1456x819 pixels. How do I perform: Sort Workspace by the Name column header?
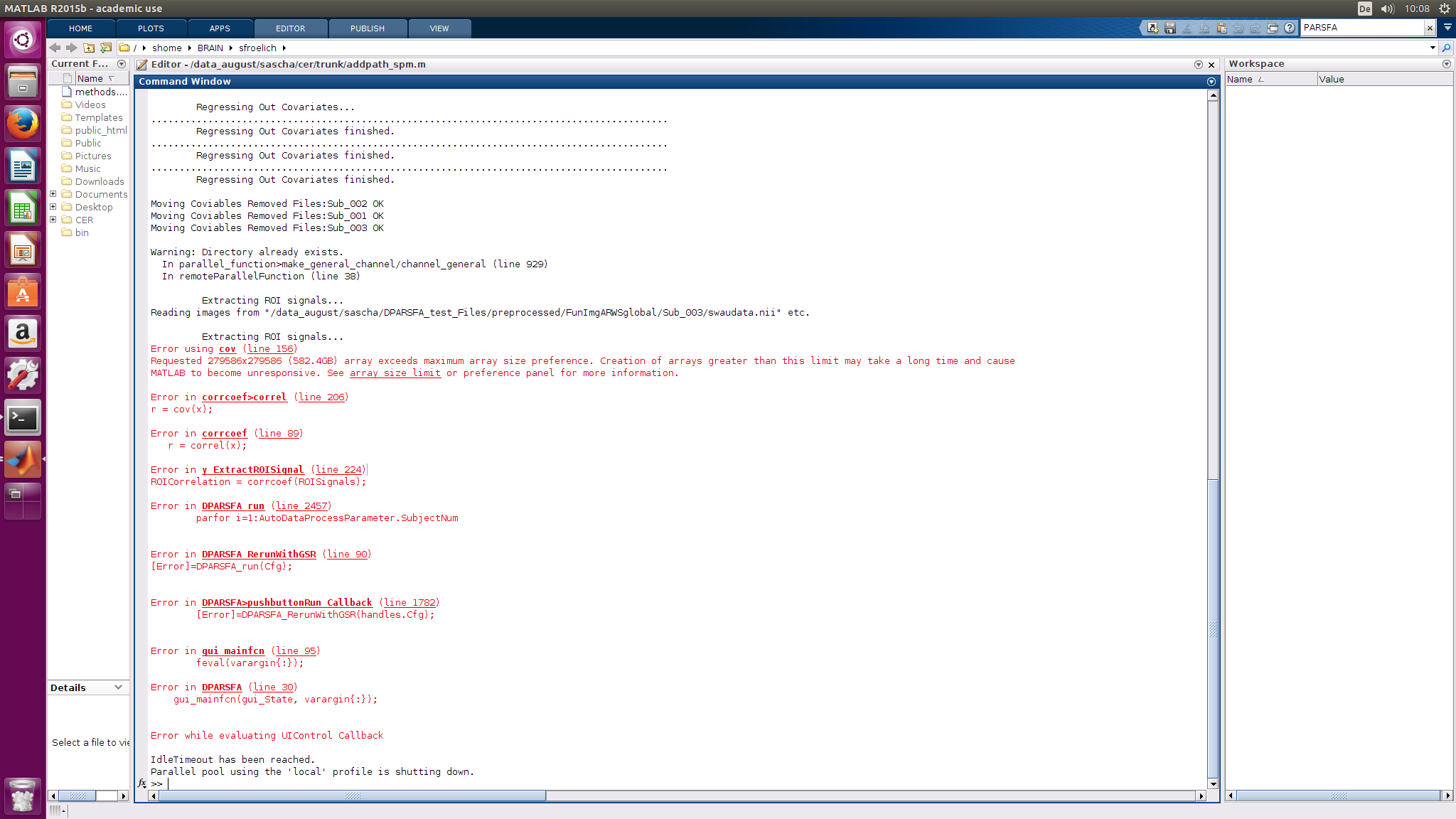click(1270, 79)
